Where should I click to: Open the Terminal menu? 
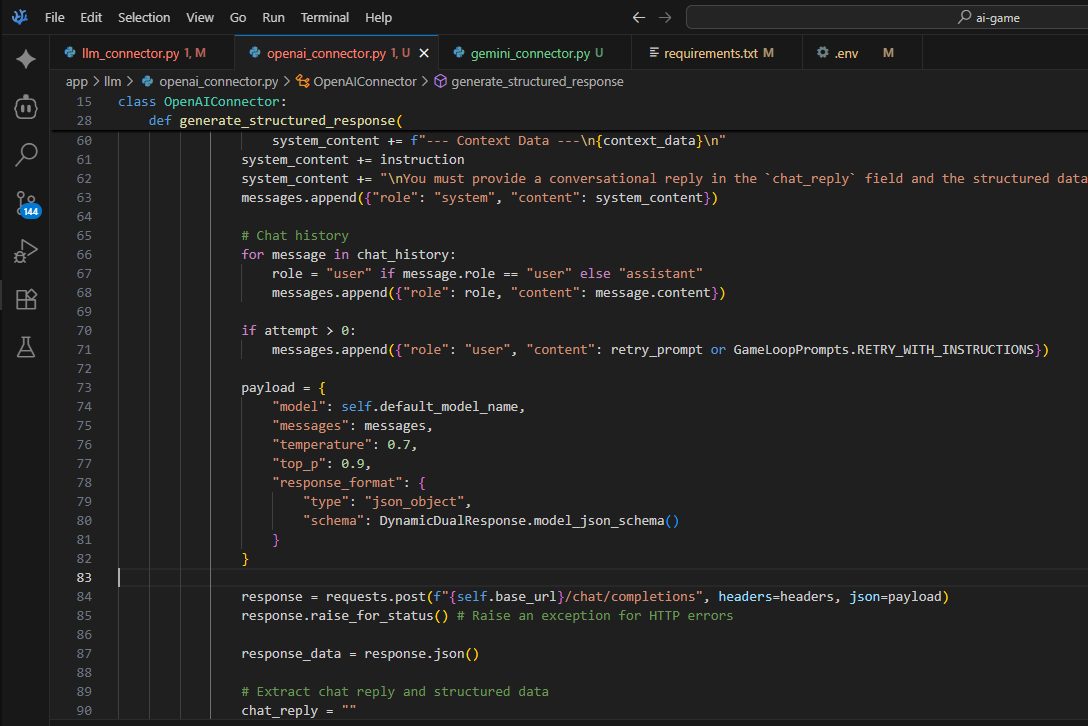(x=325, y=17)
